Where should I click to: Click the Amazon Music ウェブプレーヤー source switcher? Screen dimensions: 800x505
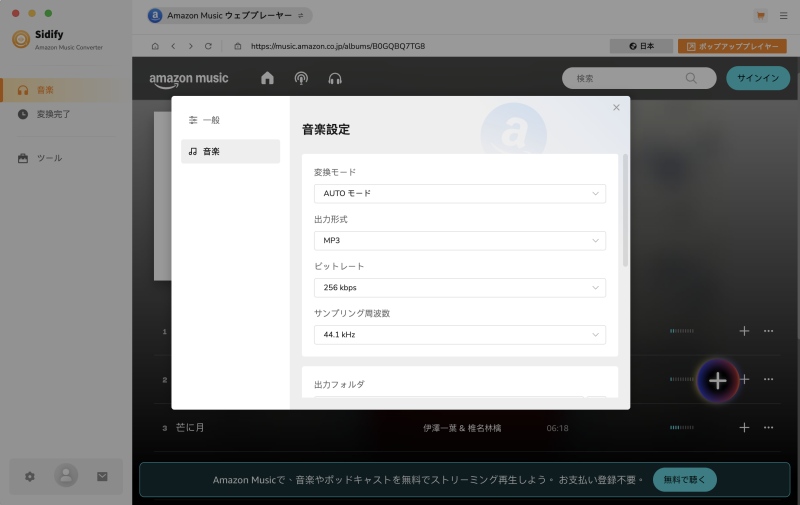(229, 15)
